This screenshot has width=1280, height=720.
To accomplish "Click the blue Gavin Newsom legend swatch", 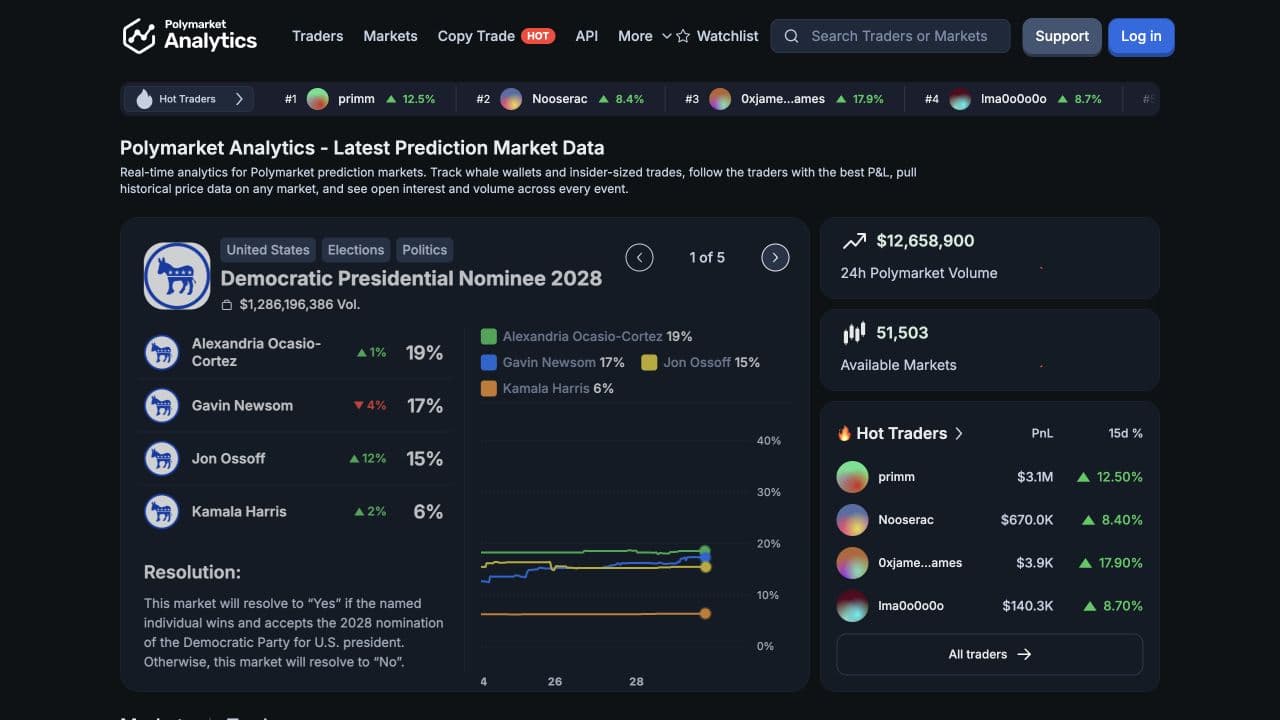I will (x=488, y=362).
